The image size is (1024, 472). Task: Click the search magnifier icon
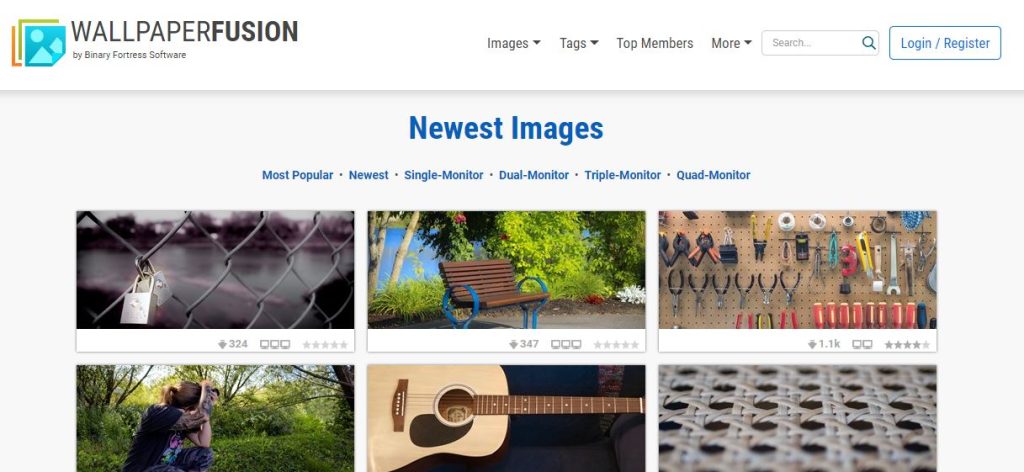tap(868, 43)
